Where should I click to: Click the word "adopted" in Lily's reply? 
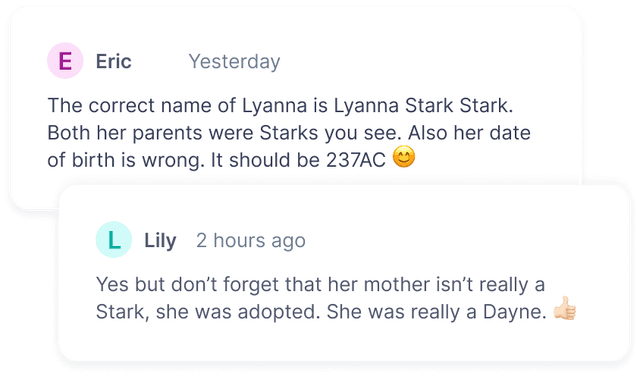279,312
